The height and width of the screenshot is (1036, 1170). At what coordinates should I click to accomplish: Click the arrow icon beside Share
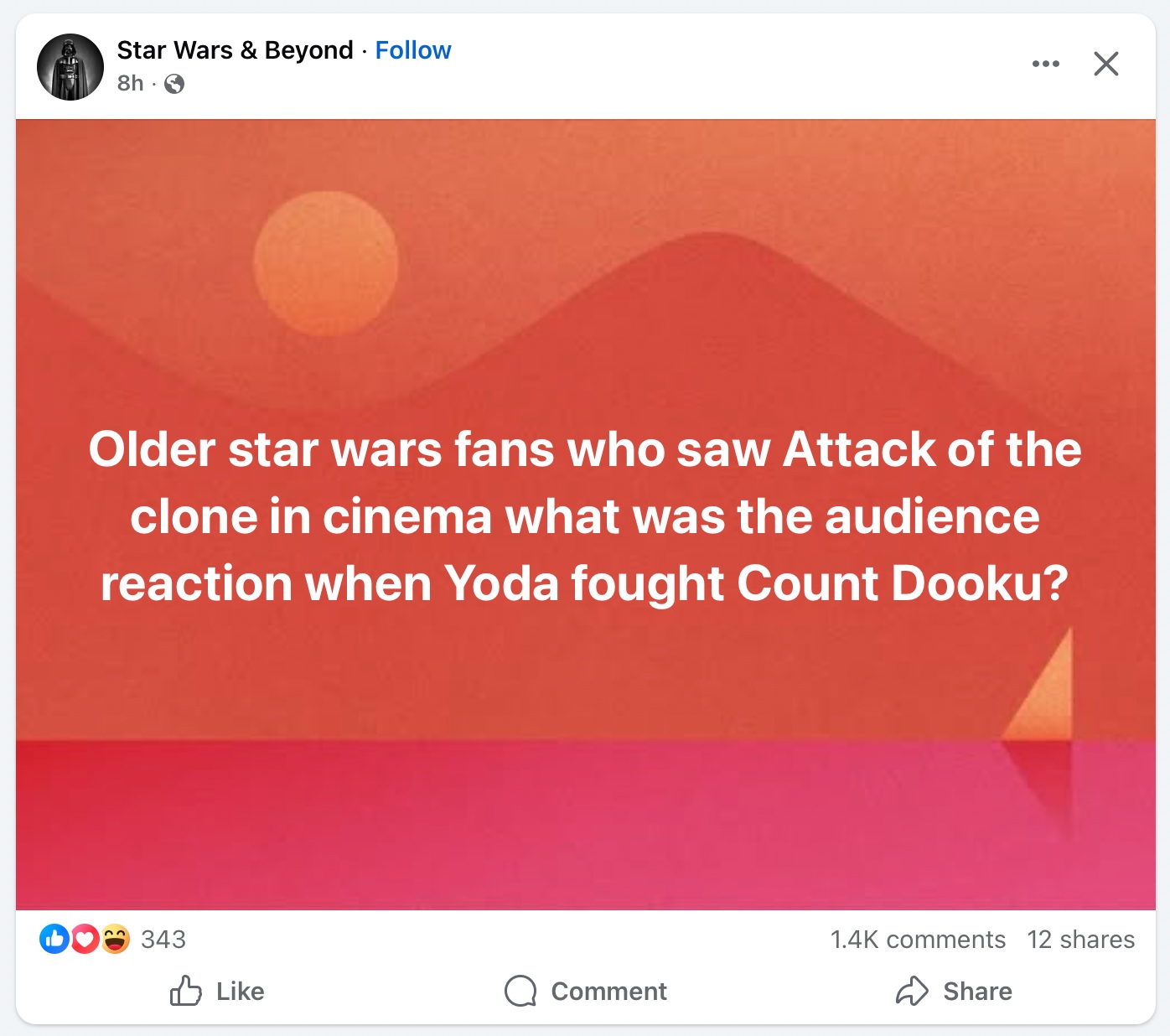tap(912, 991)
